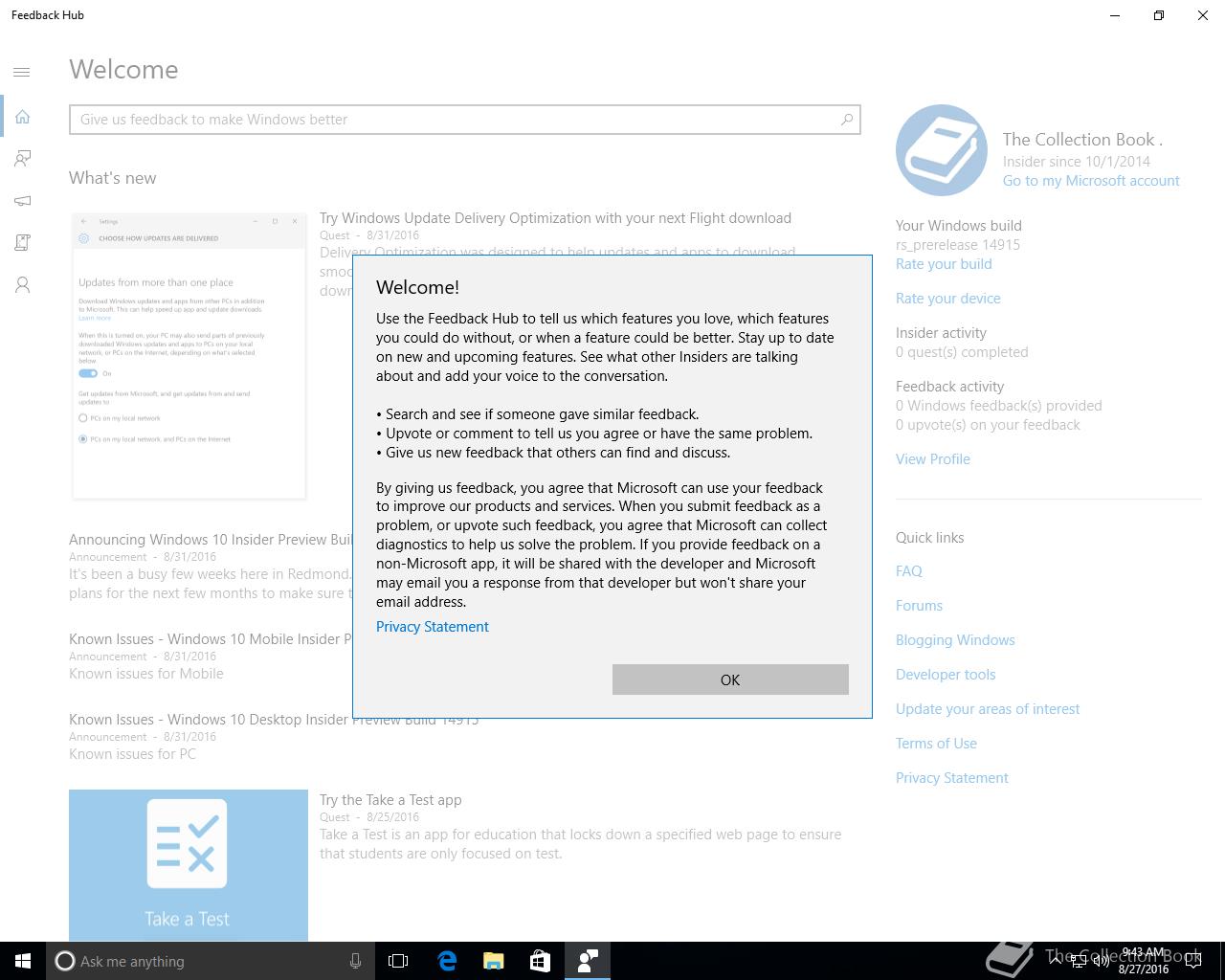
Task: Click the taskbar clock and date
Action: point(1143,961)
